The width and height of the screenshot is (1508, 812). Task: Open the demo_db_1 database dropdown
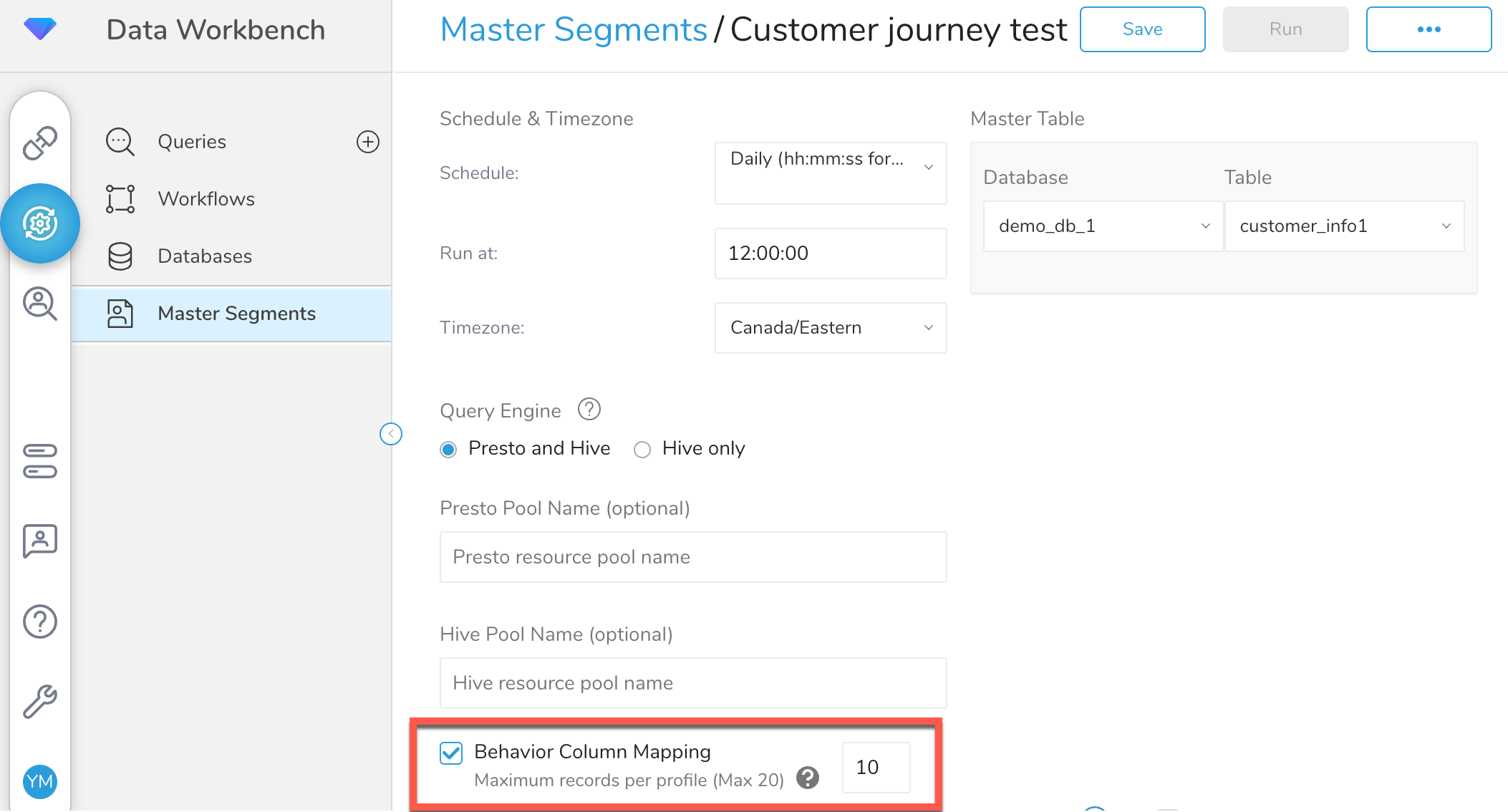point(1103,226)
